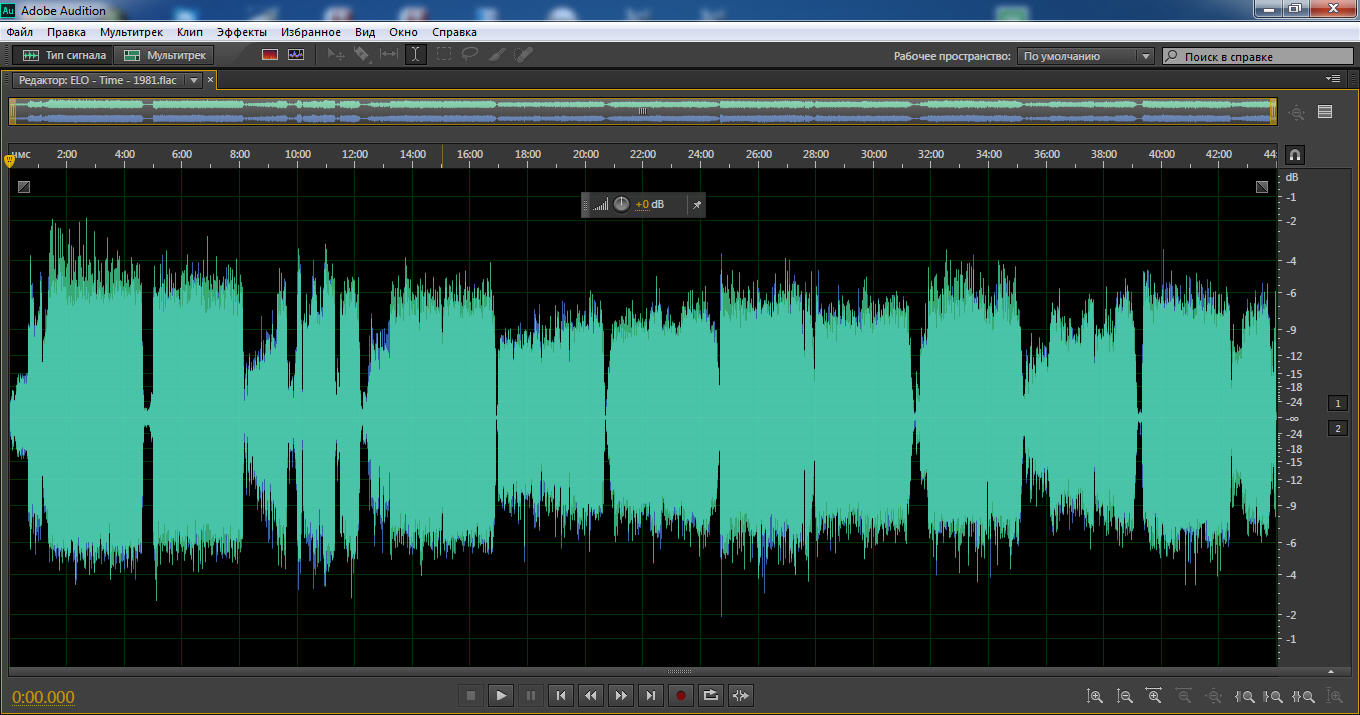
Task: Zoom out amplitude
Action: (1125, 696)
